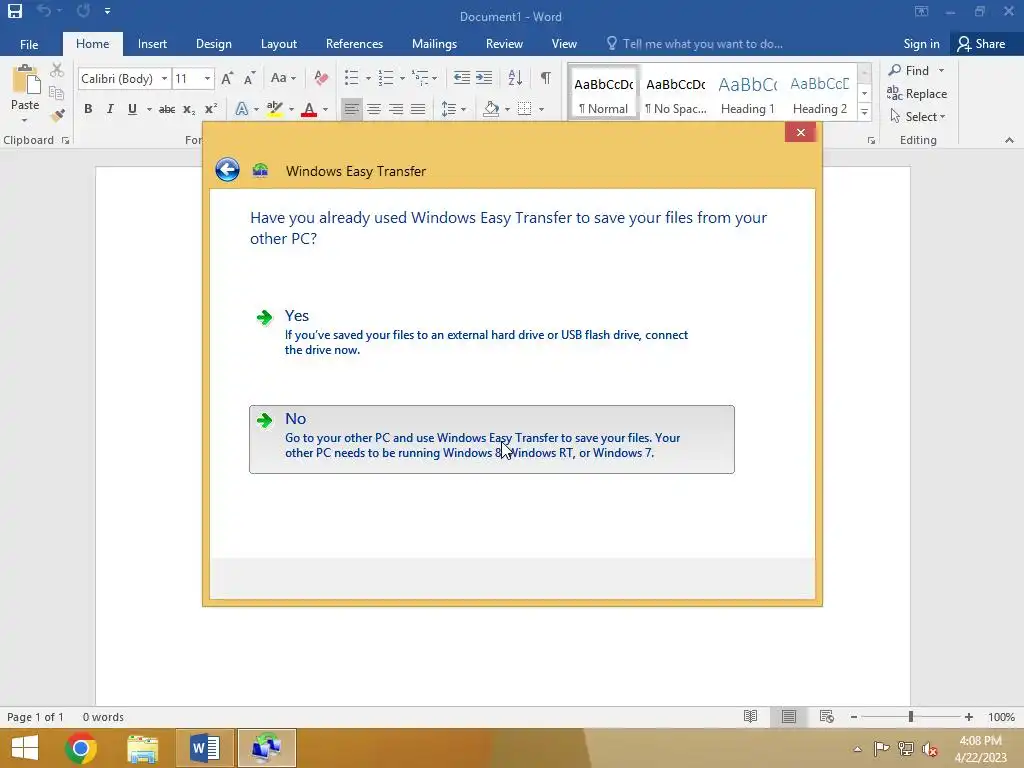Click the Cut scissors icon
The width and height of the screenshot is (1024, 768).
57,70
